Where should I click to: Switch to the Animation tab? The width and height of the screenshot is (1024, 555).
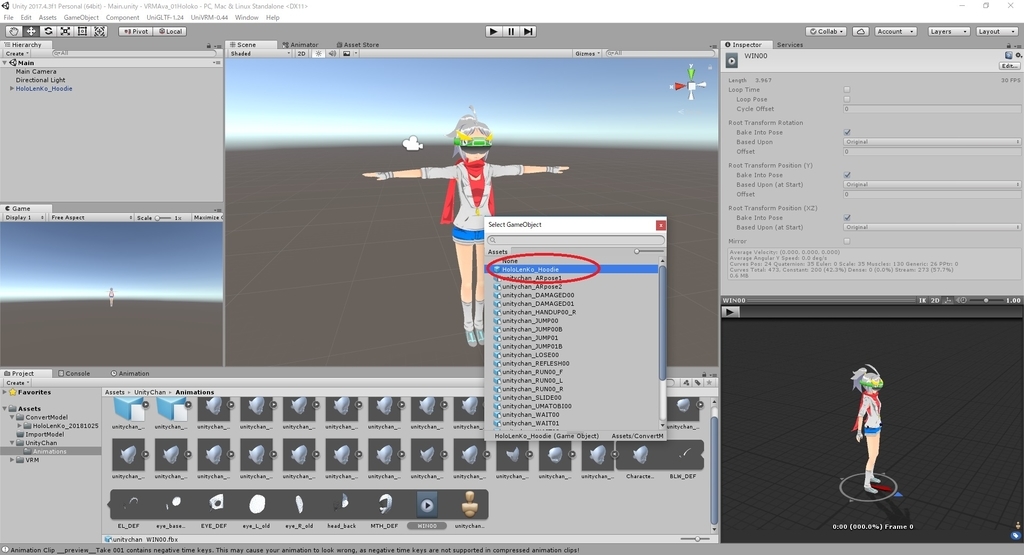coord(130,373)
